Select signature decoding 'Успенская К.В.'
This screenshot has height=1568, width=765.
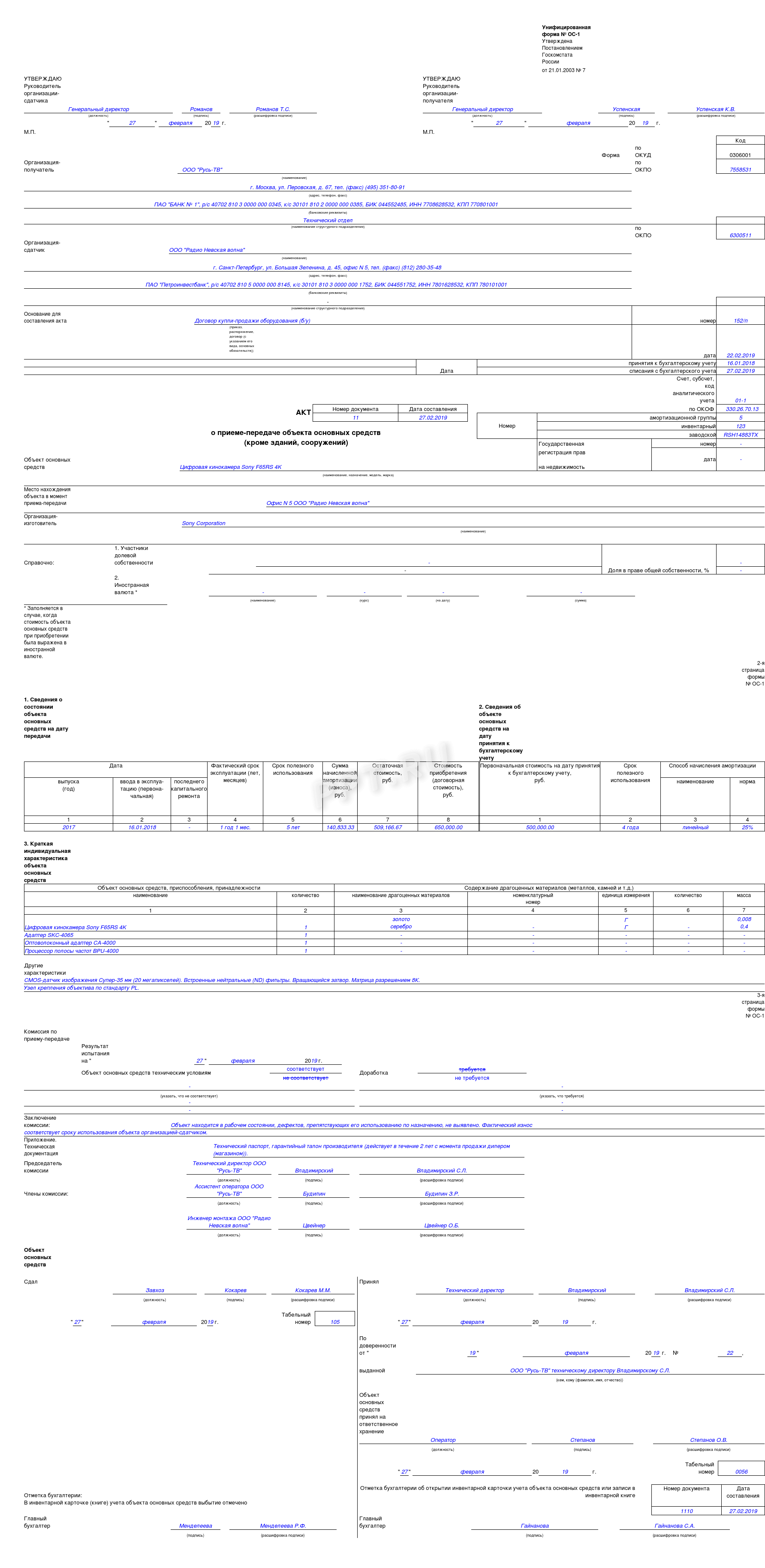[x=715, y=109]
